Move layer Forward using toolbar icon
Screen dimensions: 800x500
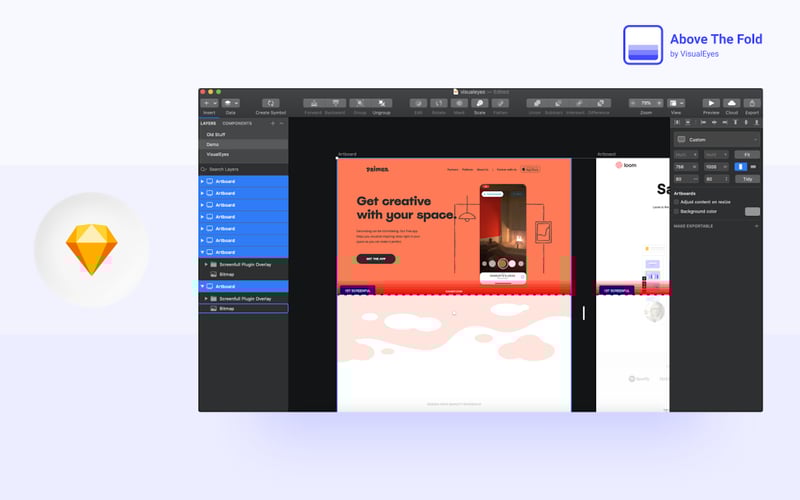[x=314, y=103]
